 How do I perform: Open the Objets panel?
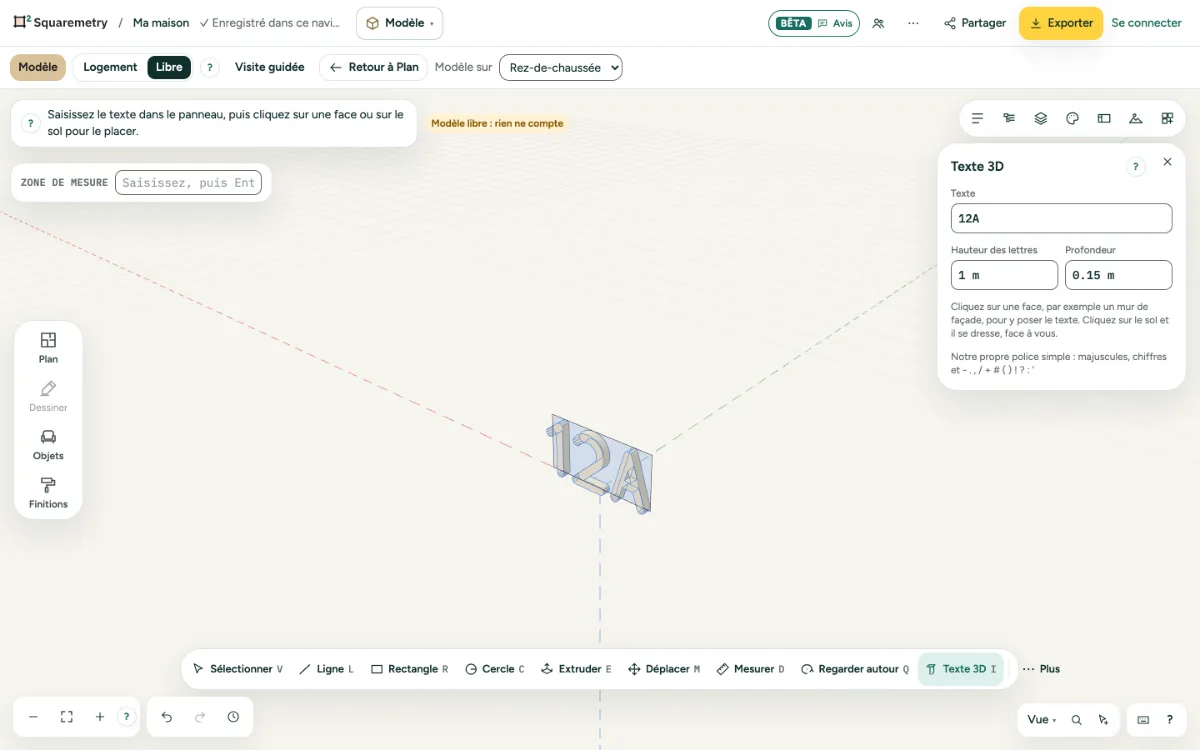[x=48, y=445]
